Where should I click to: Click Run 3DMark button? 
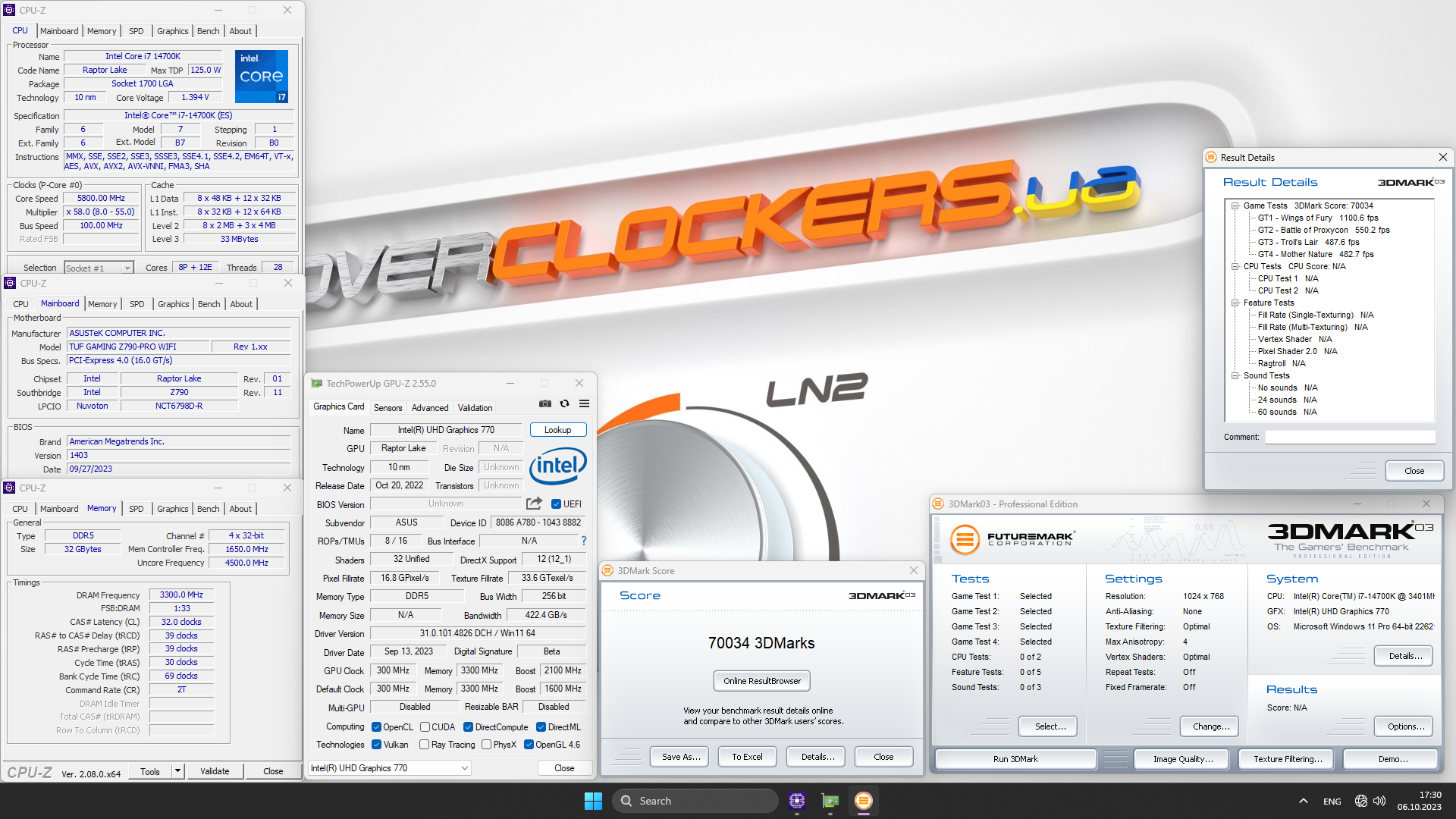coord(1015,758)
